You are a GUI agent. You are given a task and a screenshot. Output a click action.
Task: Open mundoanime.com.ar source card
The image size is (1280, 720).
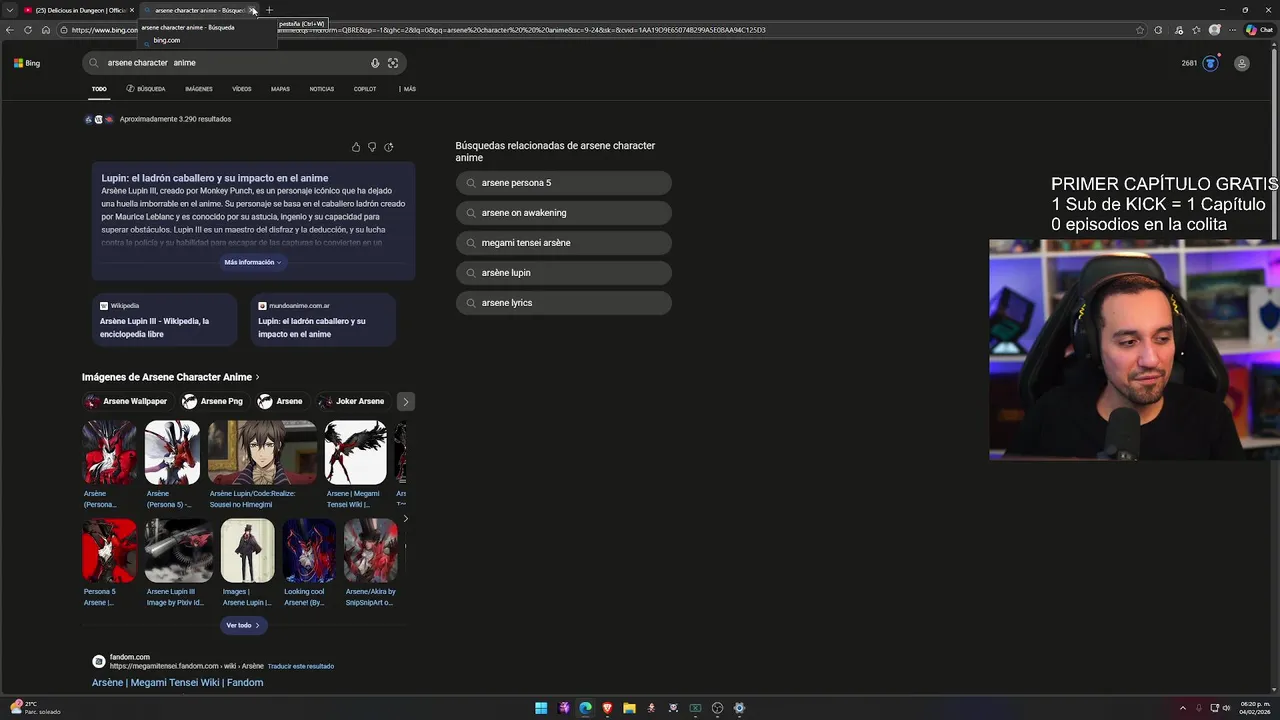323,320
